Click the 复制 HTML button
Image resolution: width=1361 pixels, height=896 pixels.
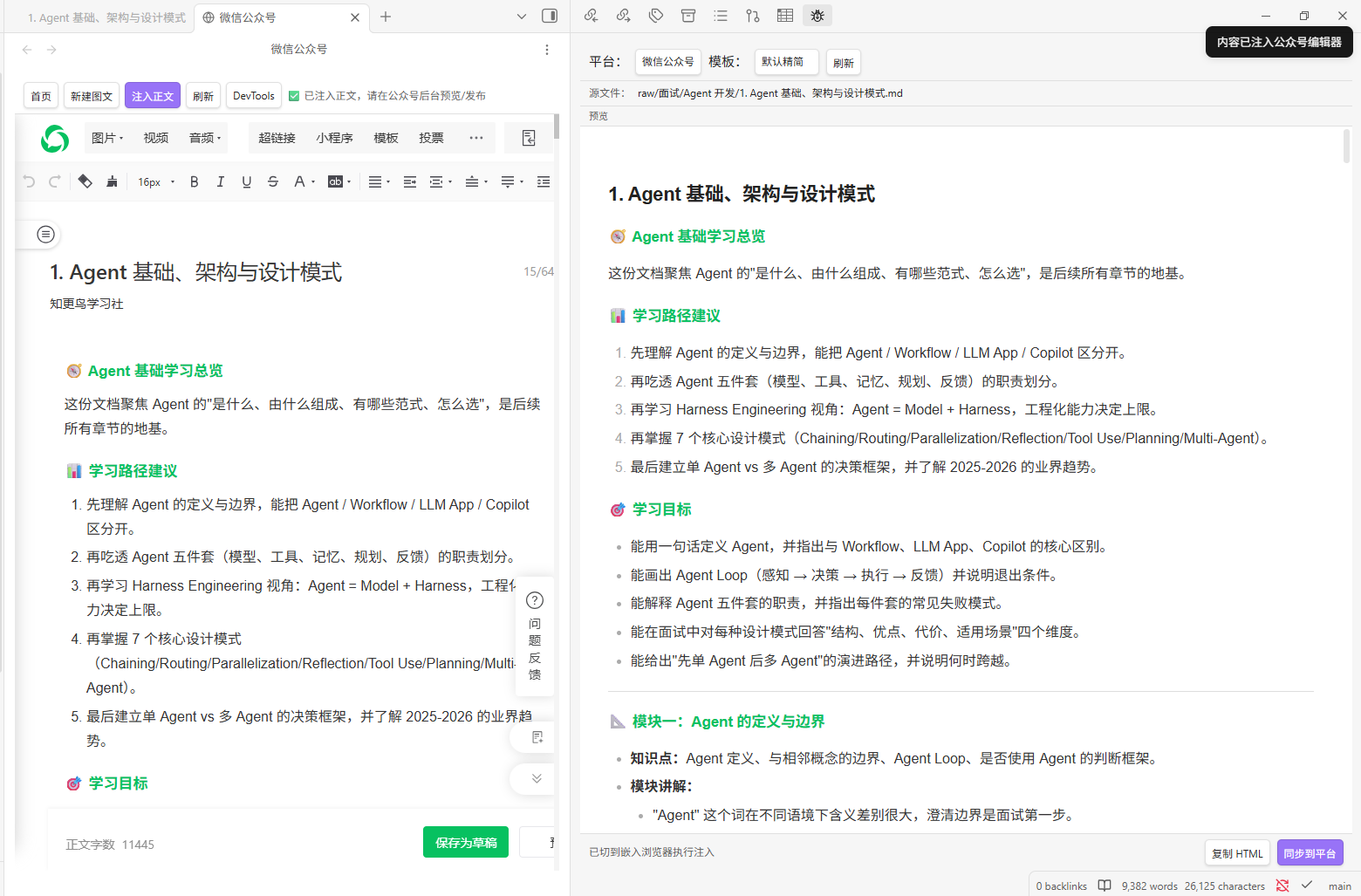point(1237,853)
